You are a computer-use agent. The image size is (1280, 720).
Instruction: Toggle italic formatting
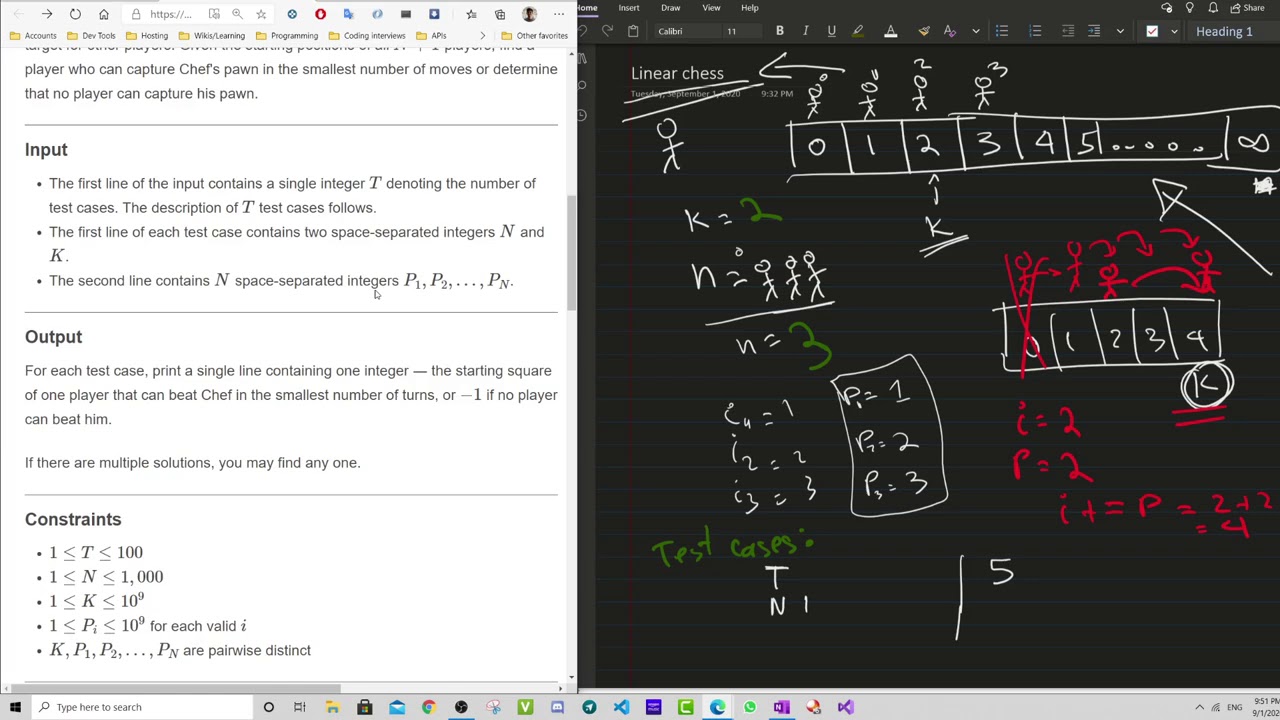click(805, 31)
